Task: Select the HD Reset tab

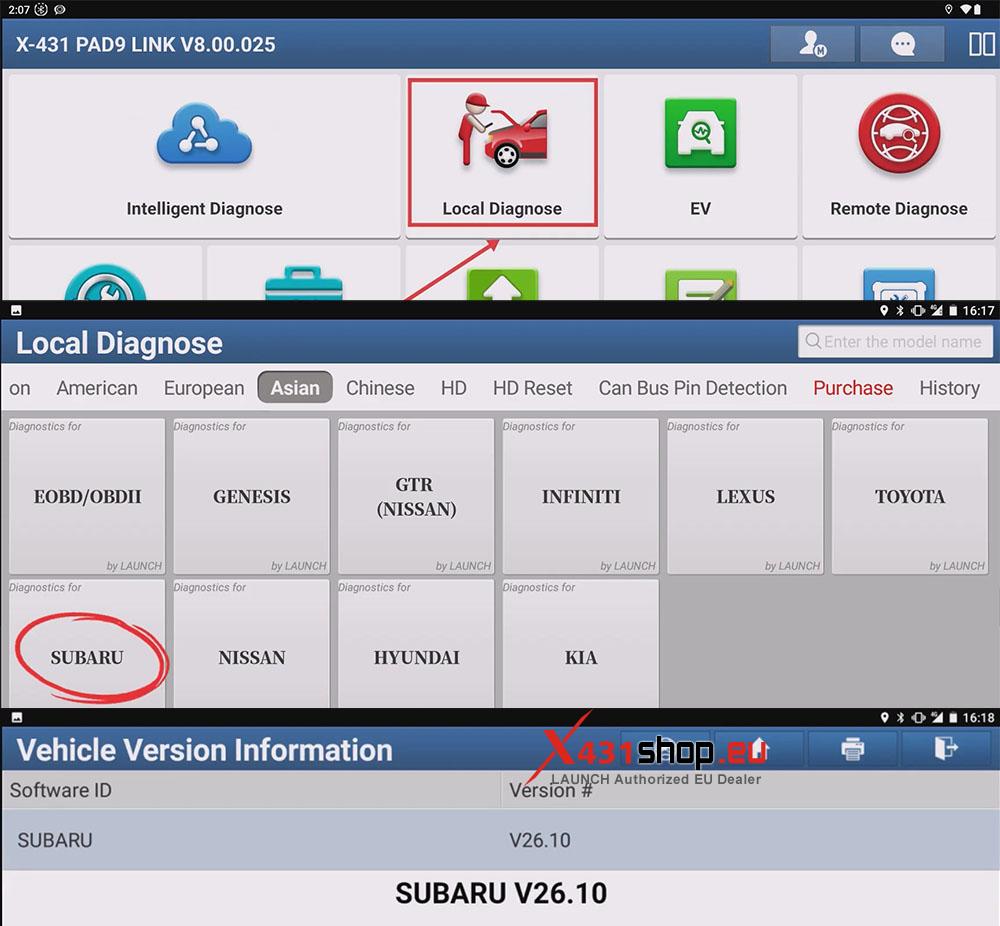Action: point(532,388)
